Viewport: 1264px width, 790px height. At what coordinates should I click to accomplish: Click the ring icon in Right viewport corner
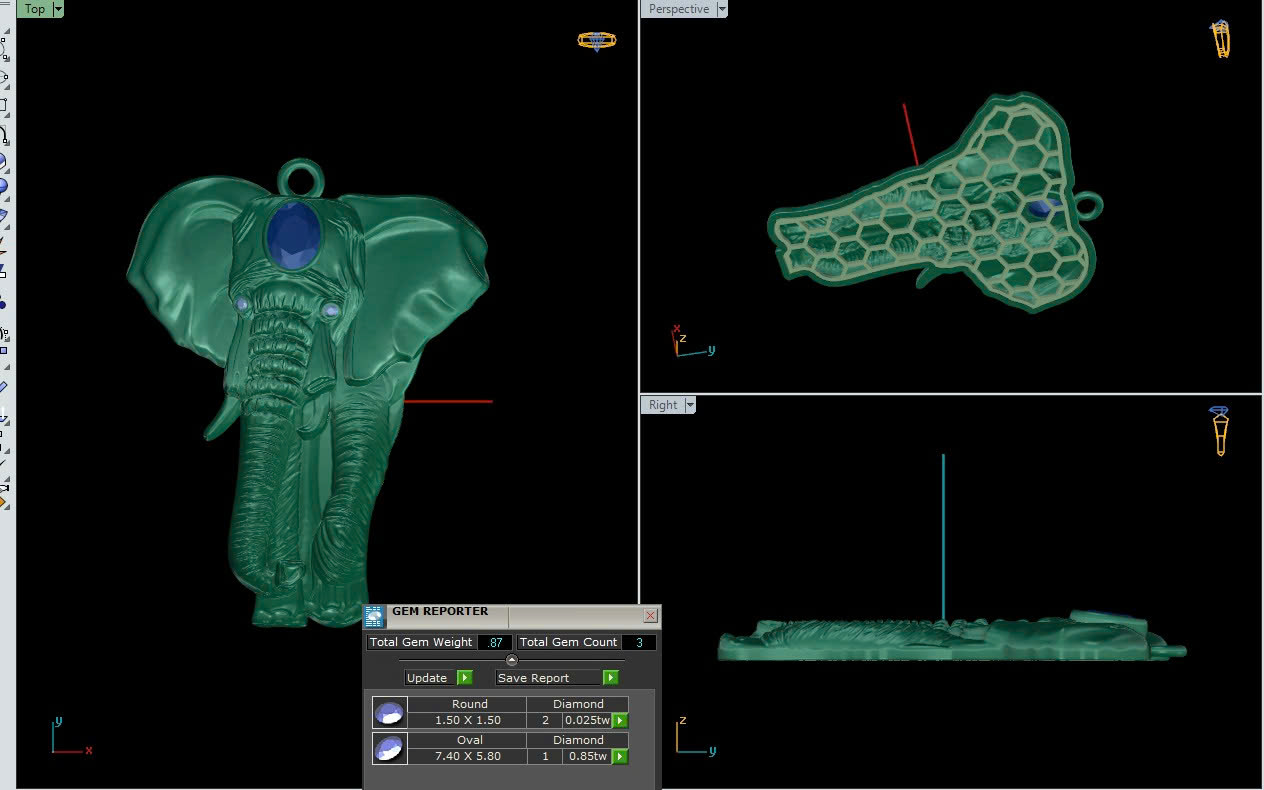pos(1220,431)
